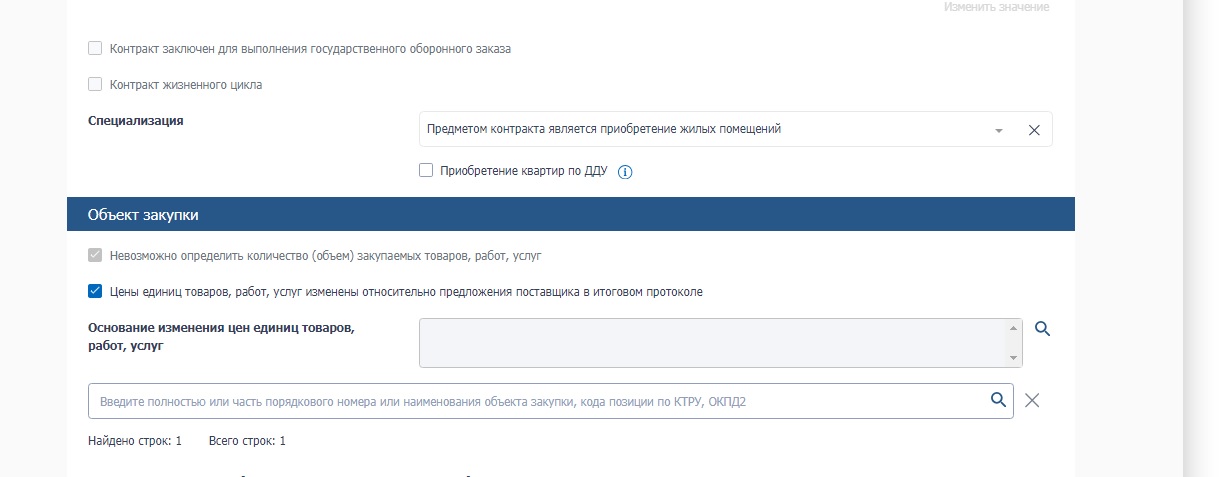Viewport: 1229px width, 477px height.
Task: Tick the Контракт жизненного цикла checkbox
Action: tap(95, 85)
